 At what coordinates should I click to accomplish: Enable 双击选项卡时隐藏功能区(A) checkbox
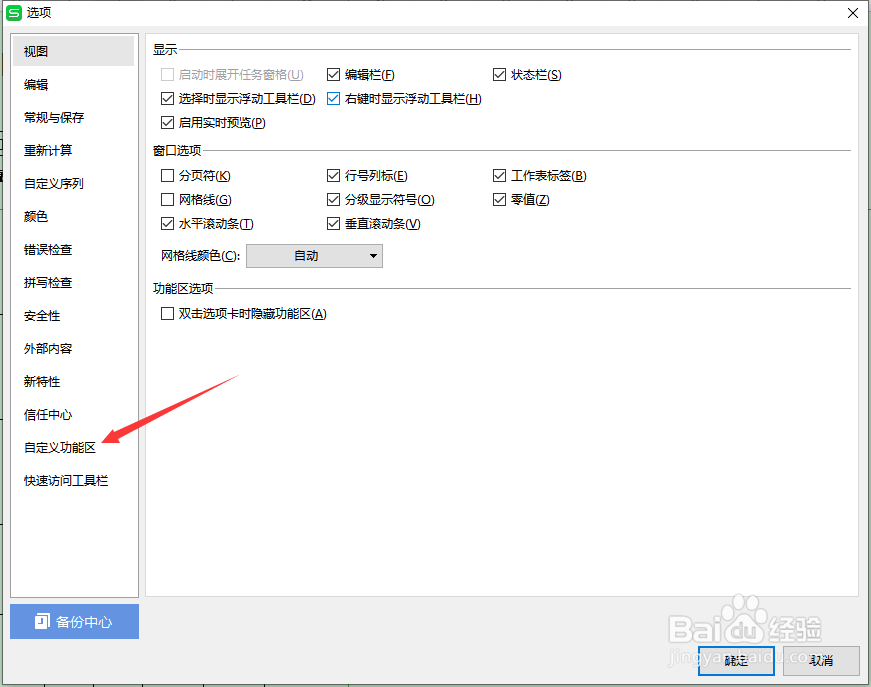tap(167, 314)
